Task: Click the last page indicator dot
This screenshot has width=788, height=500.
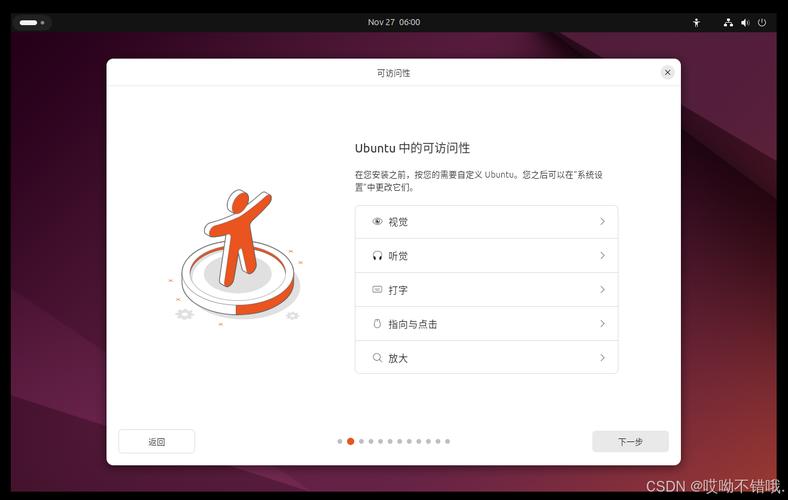Action: (447, 441)
